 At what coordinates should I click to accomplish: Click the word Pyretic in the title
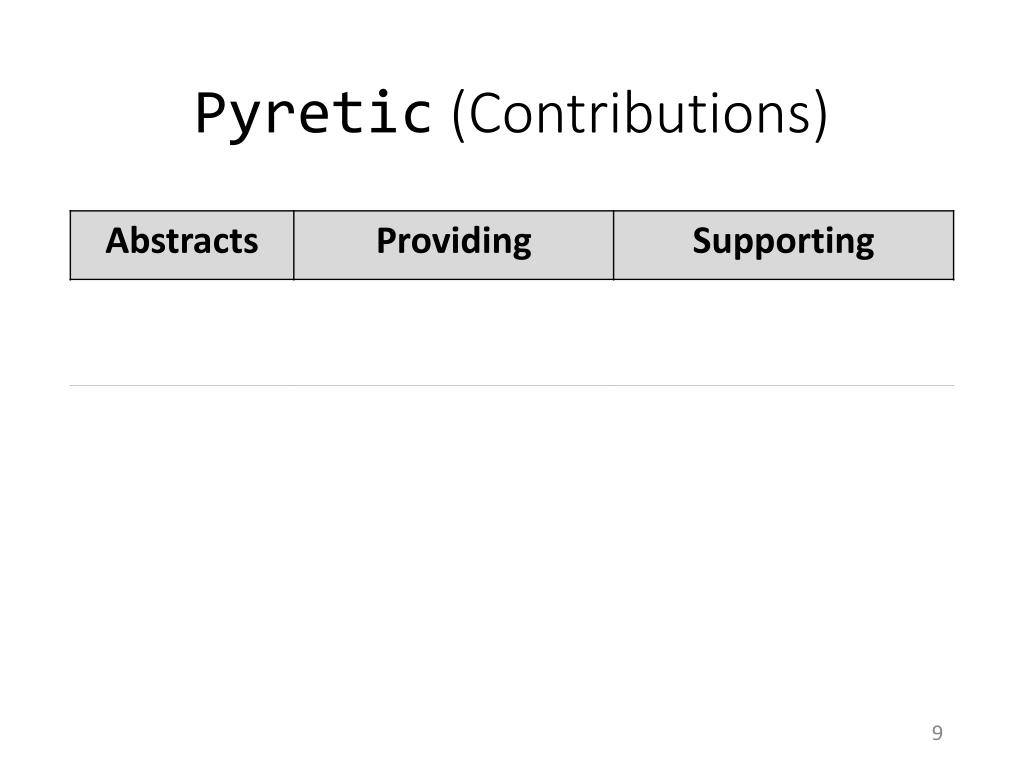point(313,114)
